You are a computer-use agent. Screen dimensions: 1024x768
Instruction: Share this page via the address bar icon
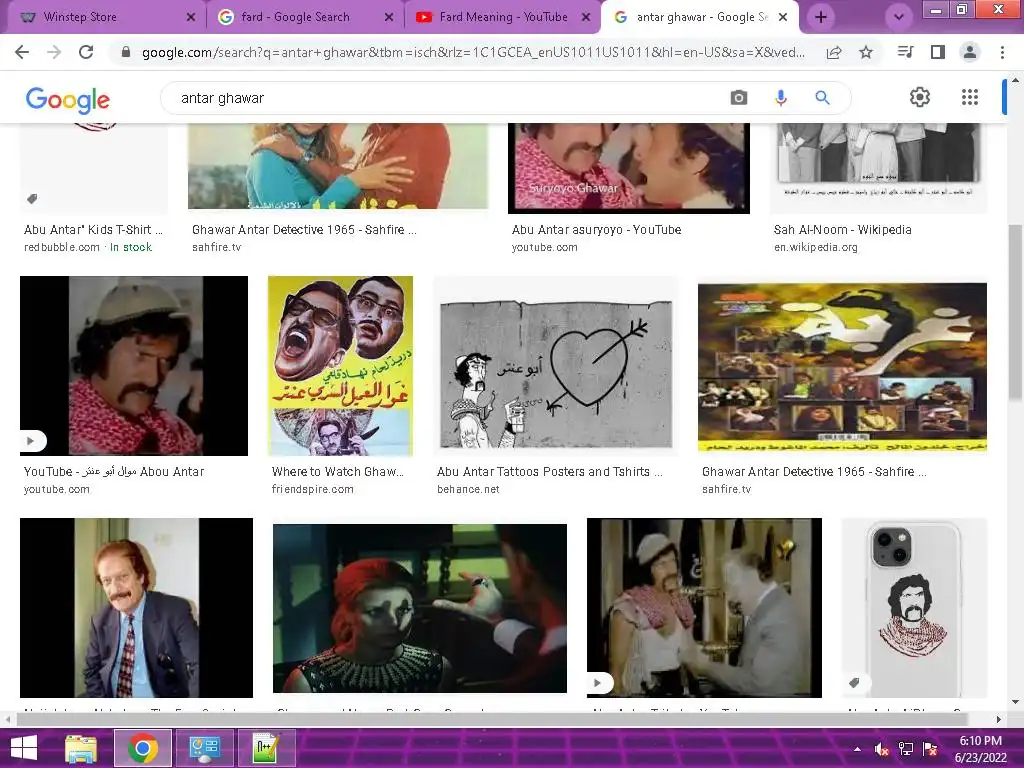(x=834, y=52)
